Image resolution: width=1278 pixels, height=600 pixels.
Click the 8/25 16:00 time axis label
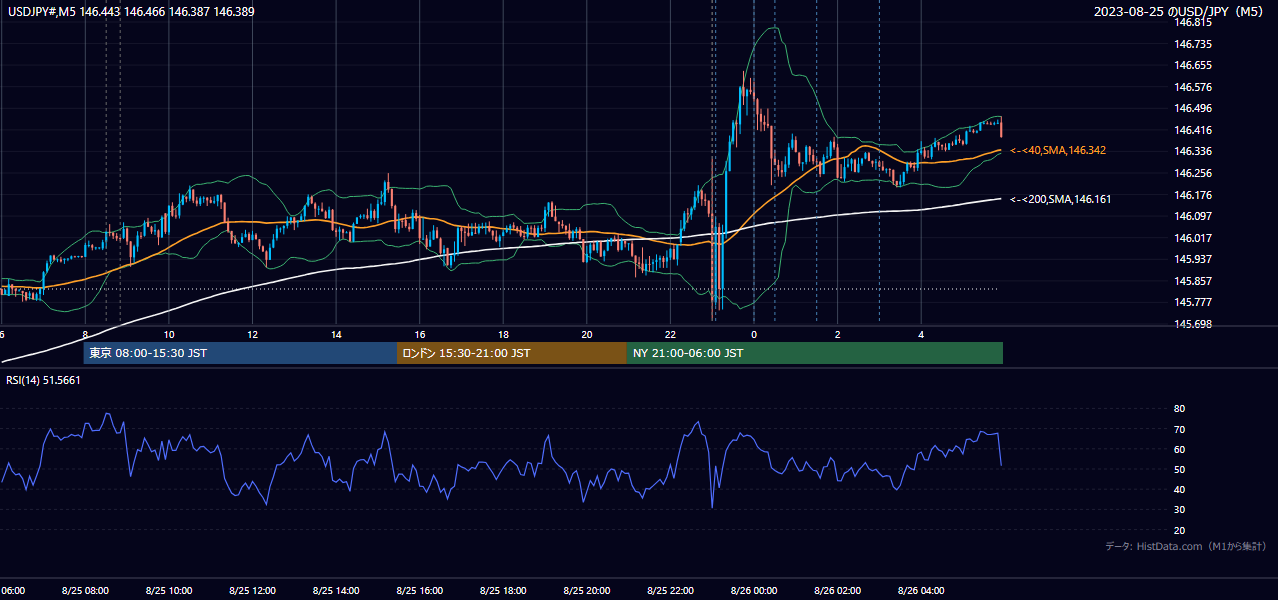[x=420, y=591]
